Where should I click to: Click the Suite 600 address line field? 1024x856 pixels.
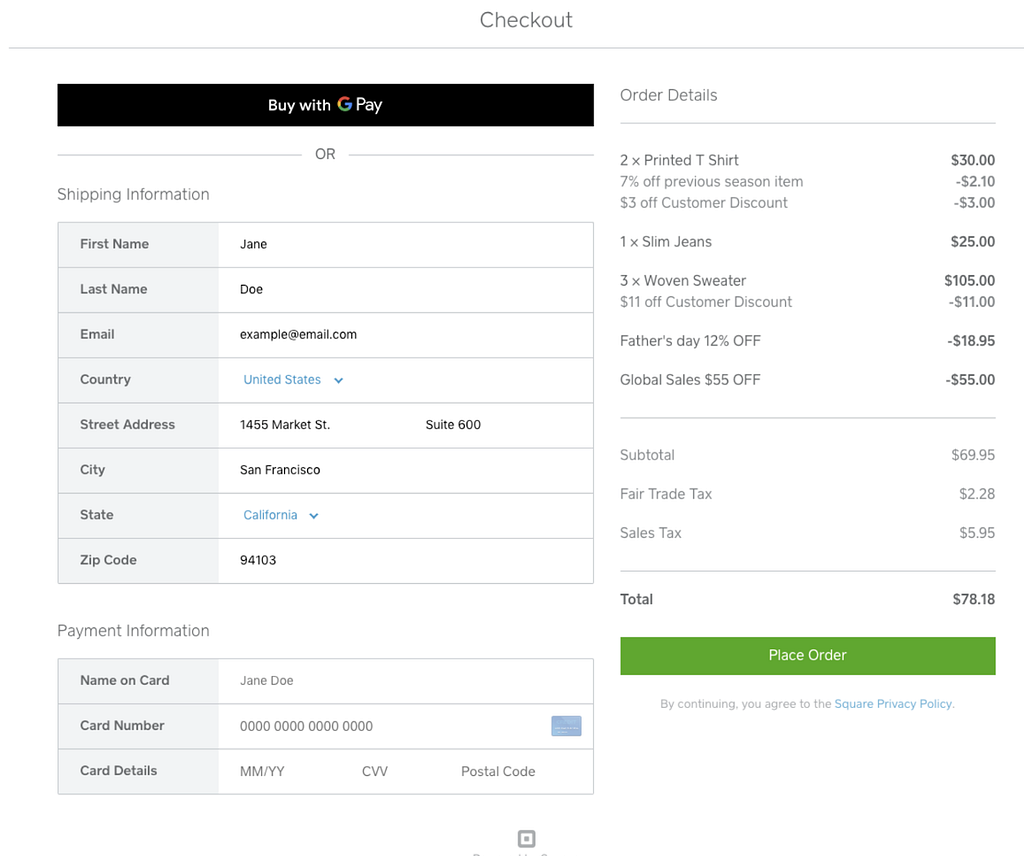(500, 424)
